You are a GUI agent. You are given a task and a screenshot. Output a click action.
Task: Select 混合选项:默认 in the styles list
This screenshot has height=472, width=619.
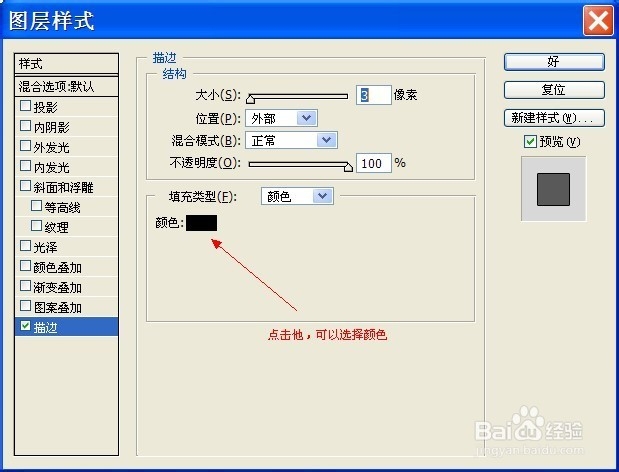point(66,86)
